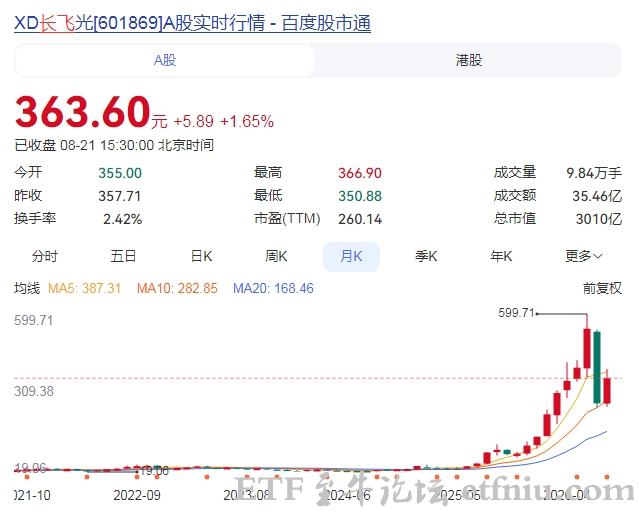The image size is (639, 514).
Task: Click the 最高 value 366.90
Action: coord(360,173)
